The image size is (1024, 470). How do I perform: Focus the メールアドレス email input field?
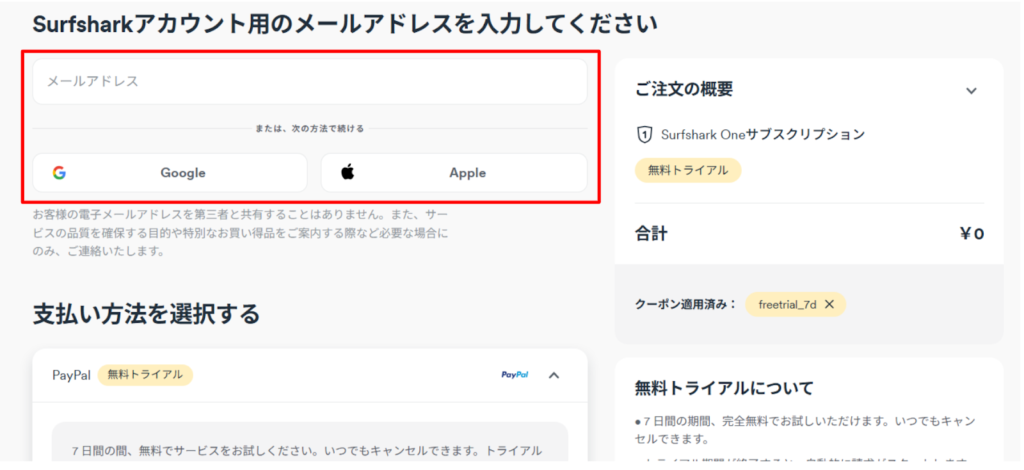[x=310, y=82]
